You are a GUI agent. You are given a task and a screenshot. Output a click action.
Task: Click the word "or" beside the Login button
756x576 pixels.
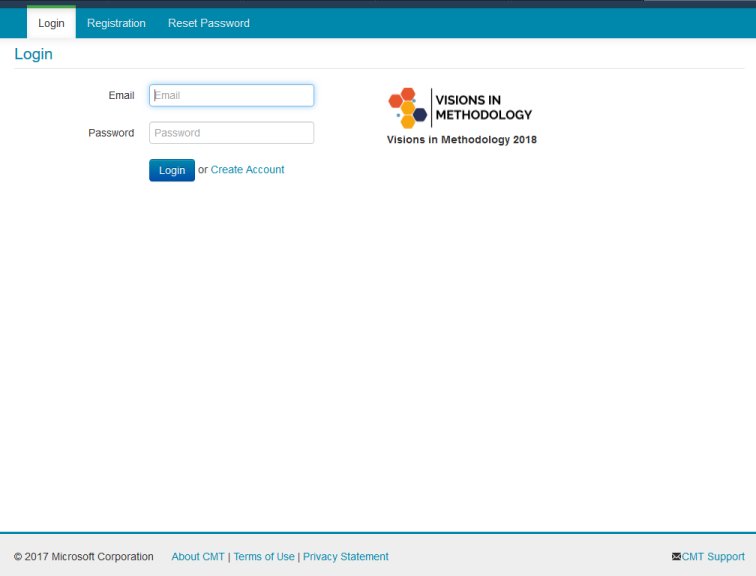click(203, 170)
